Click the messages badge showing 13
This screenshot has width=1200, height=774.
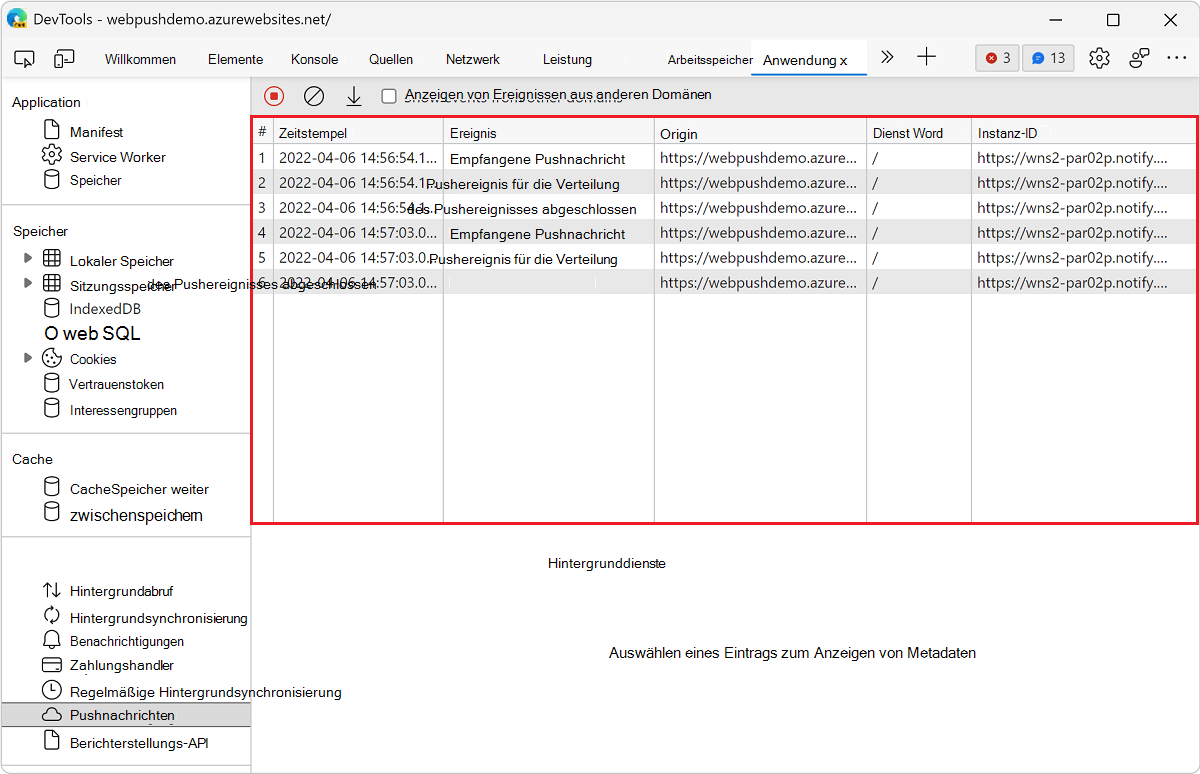click(x=1048, y=58)
